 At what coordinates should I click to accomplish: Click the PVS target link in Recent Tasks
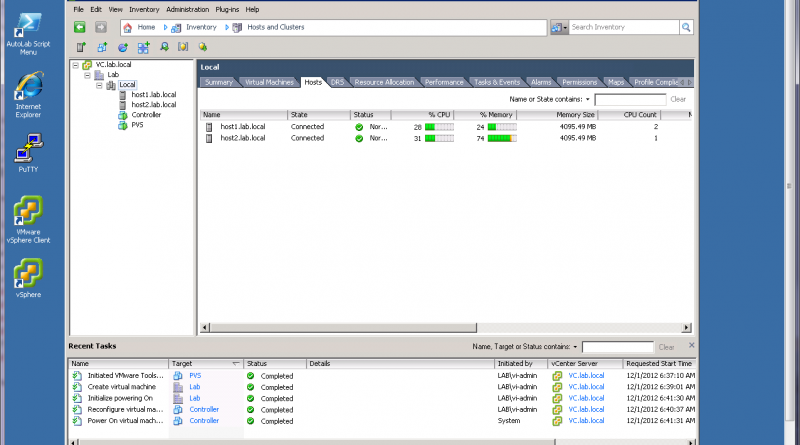[195, 376]
